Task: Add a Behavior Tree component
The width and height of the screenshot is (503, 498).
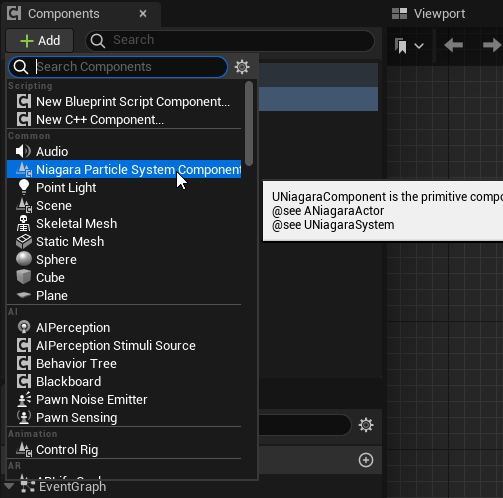Action: tap(124, 364)
